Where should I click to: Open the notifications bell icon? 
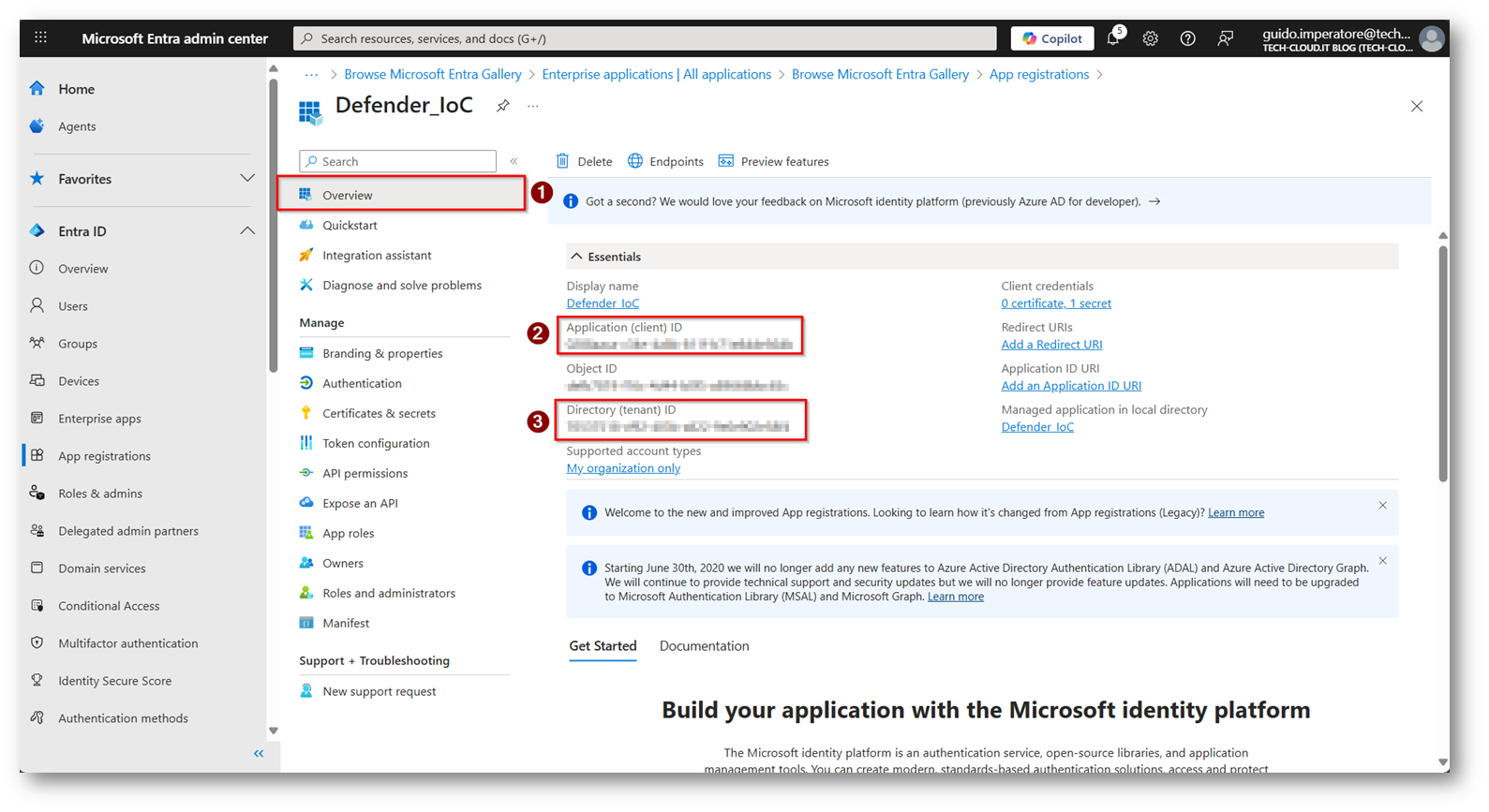click(x=1112, y=38)
